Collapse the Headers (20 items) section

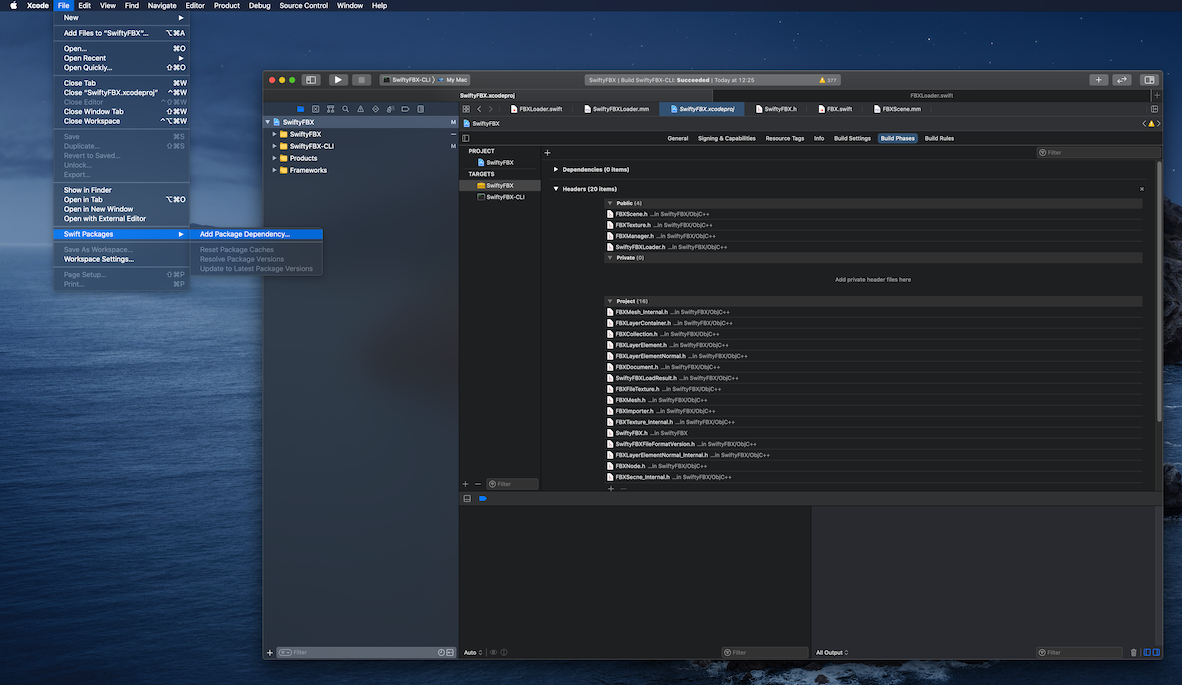[556, 189]
